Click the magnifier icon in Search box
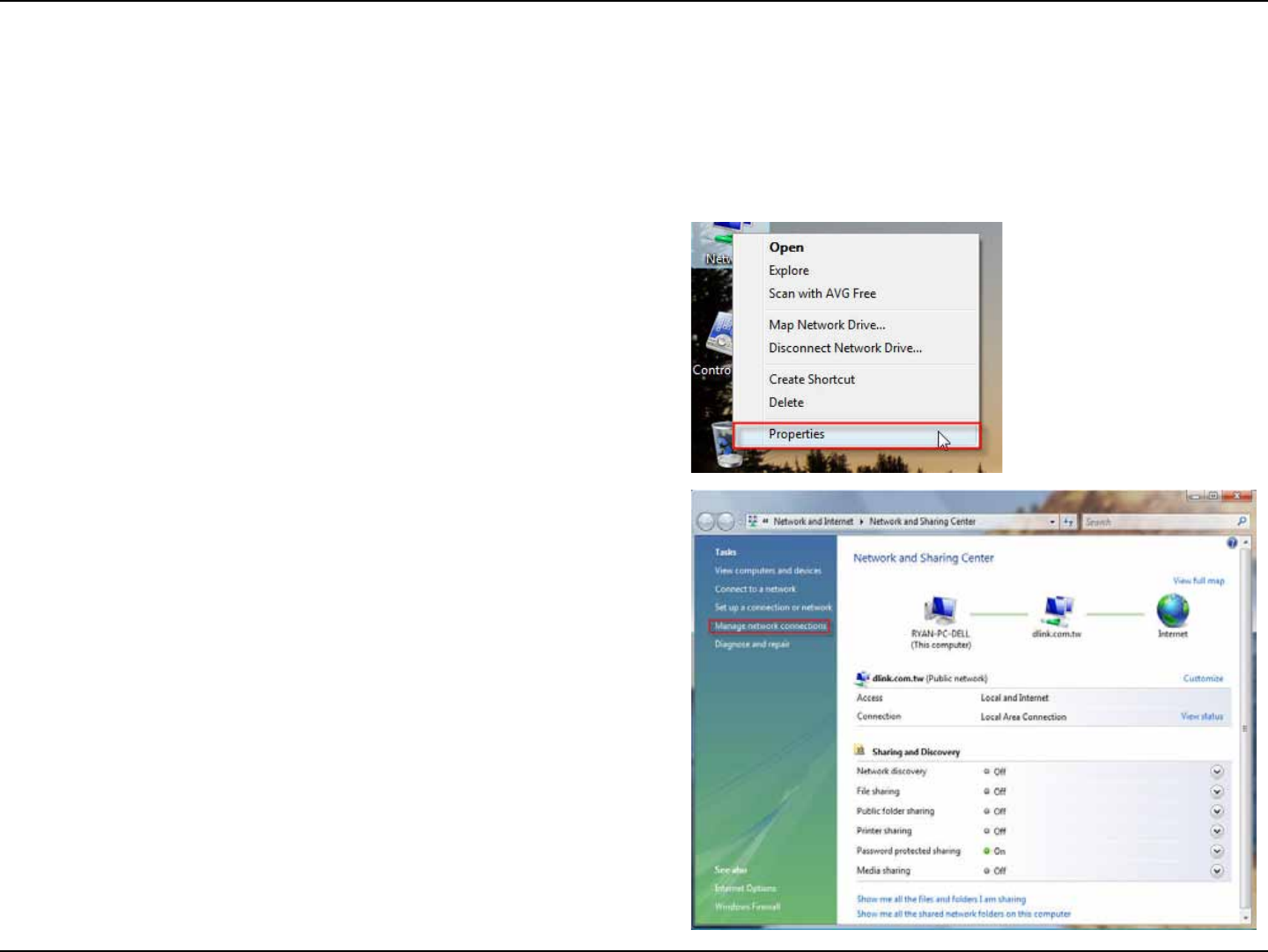The height and width of the screenshot is (952, 1268). click(x=1242, y=521)
